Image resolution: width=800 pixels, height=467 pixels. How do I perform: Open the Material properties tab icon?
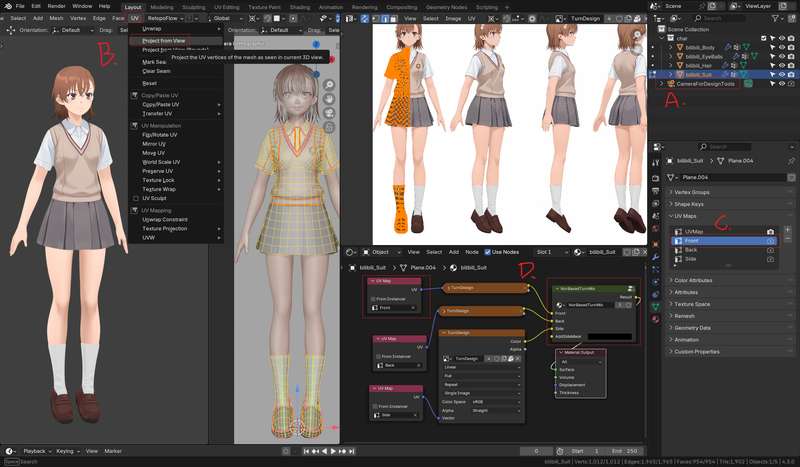[x=656, y=319]
